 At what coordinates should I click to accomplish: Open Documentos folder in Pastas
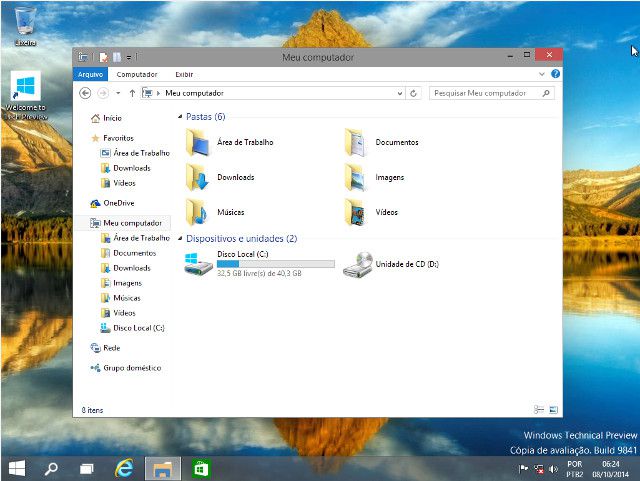click(381, 142)
